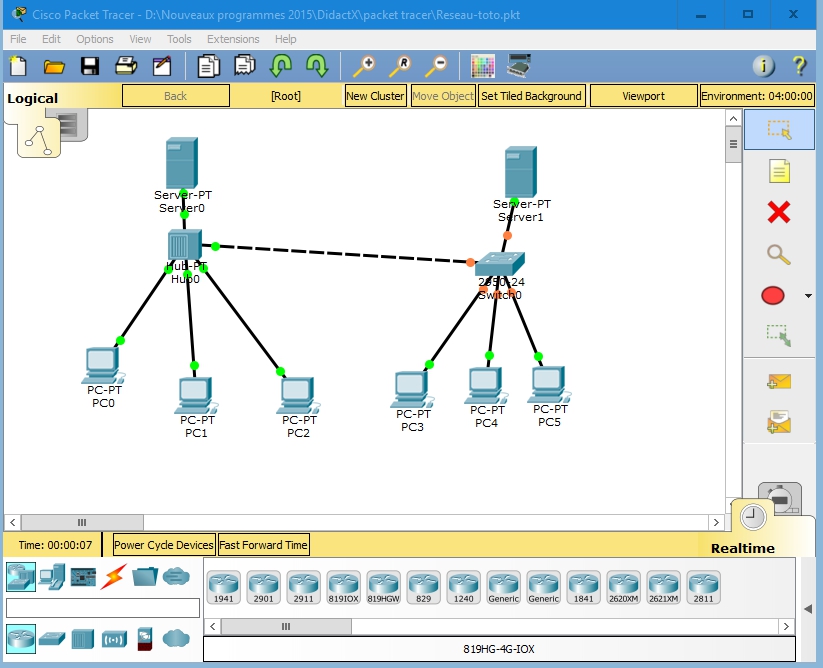
Task: Open the View menu
Action: pyautogui.click(x=140, y=39)
